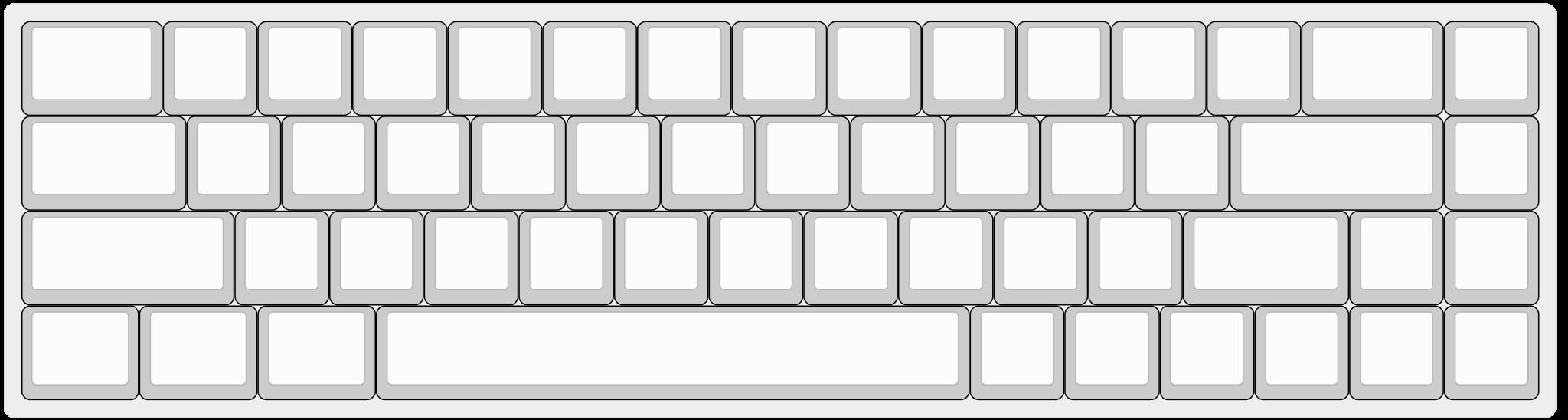Click the last square key in the top row
Image resolution: width=1568 pixels, height=420 pixels.
pyautogui.click(x=1491, y=68)
